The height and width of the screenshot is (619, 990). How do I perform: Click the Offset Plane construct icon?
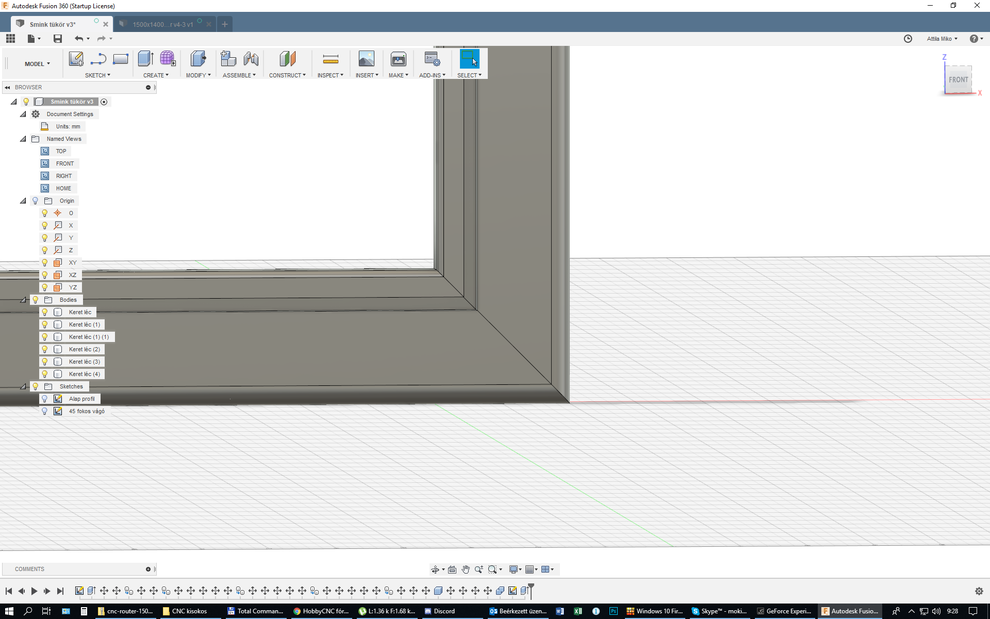coord(288,59)
